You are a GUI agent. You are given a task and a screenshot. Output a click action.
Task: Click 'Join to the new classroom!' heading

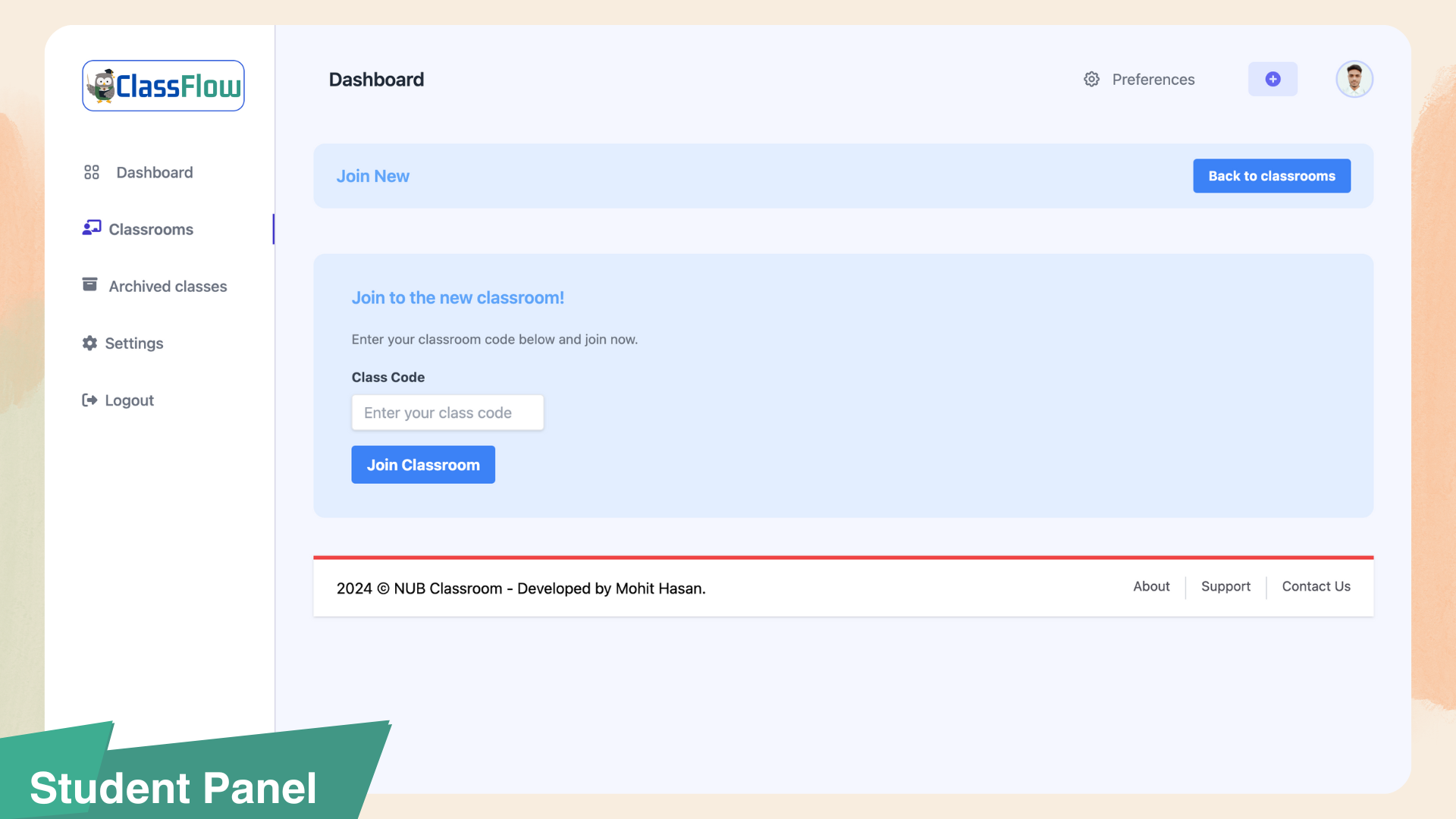click(457, 298)
